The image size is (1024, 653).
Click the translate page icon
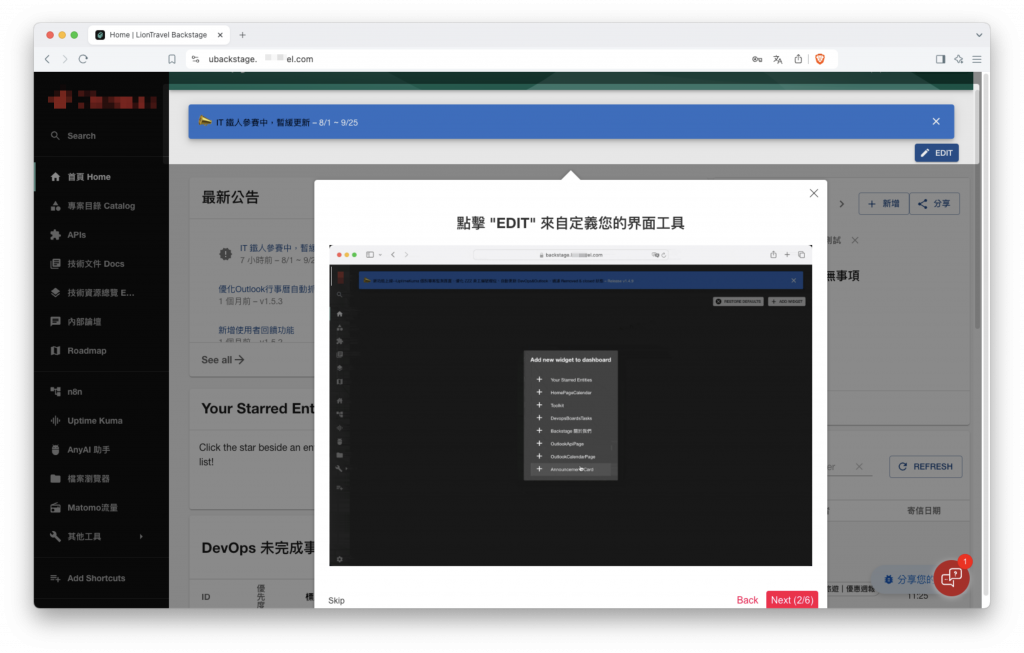coord(777,59)
